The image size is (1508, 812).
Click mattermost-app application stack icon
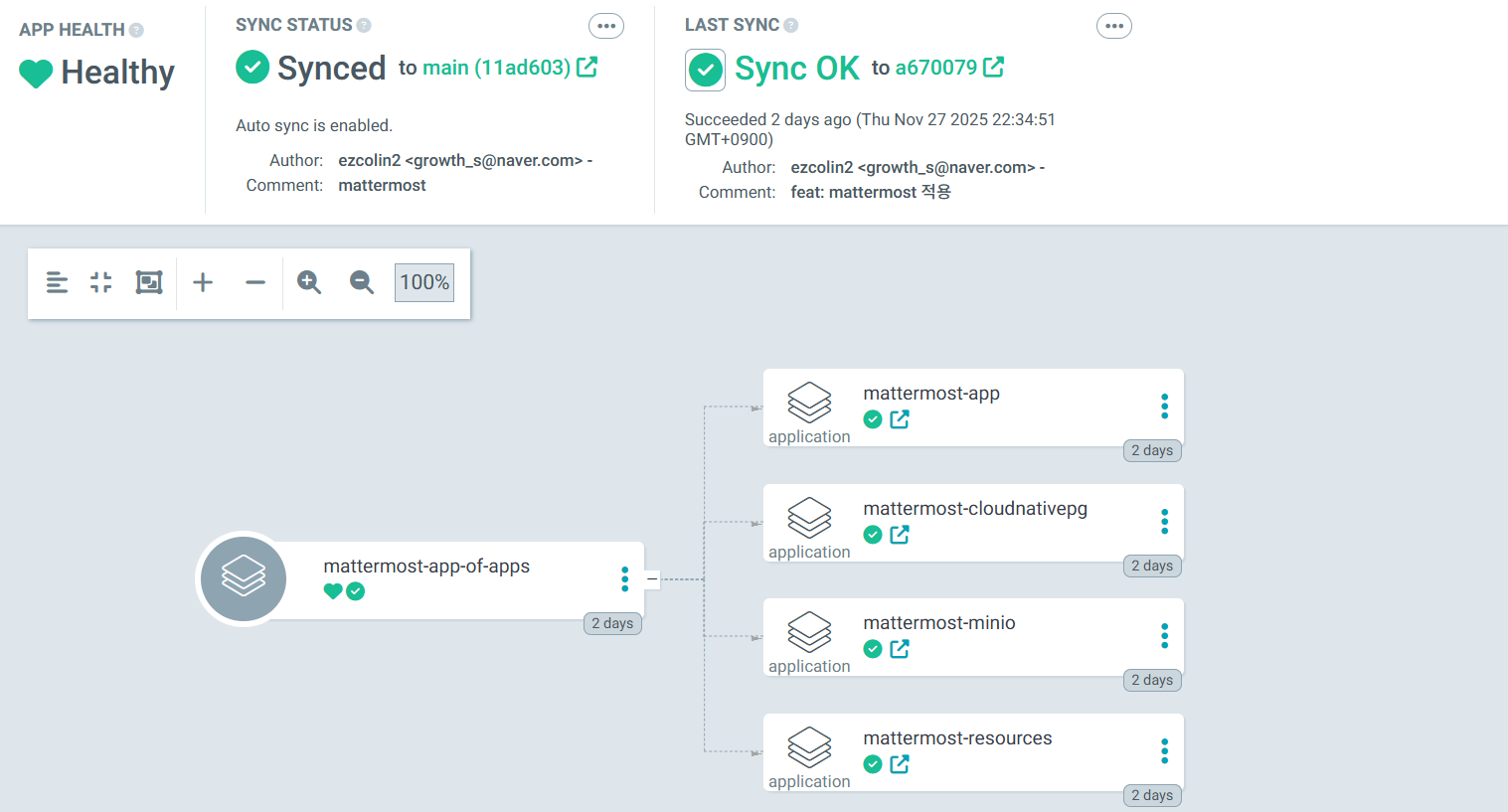click(809, 403)
